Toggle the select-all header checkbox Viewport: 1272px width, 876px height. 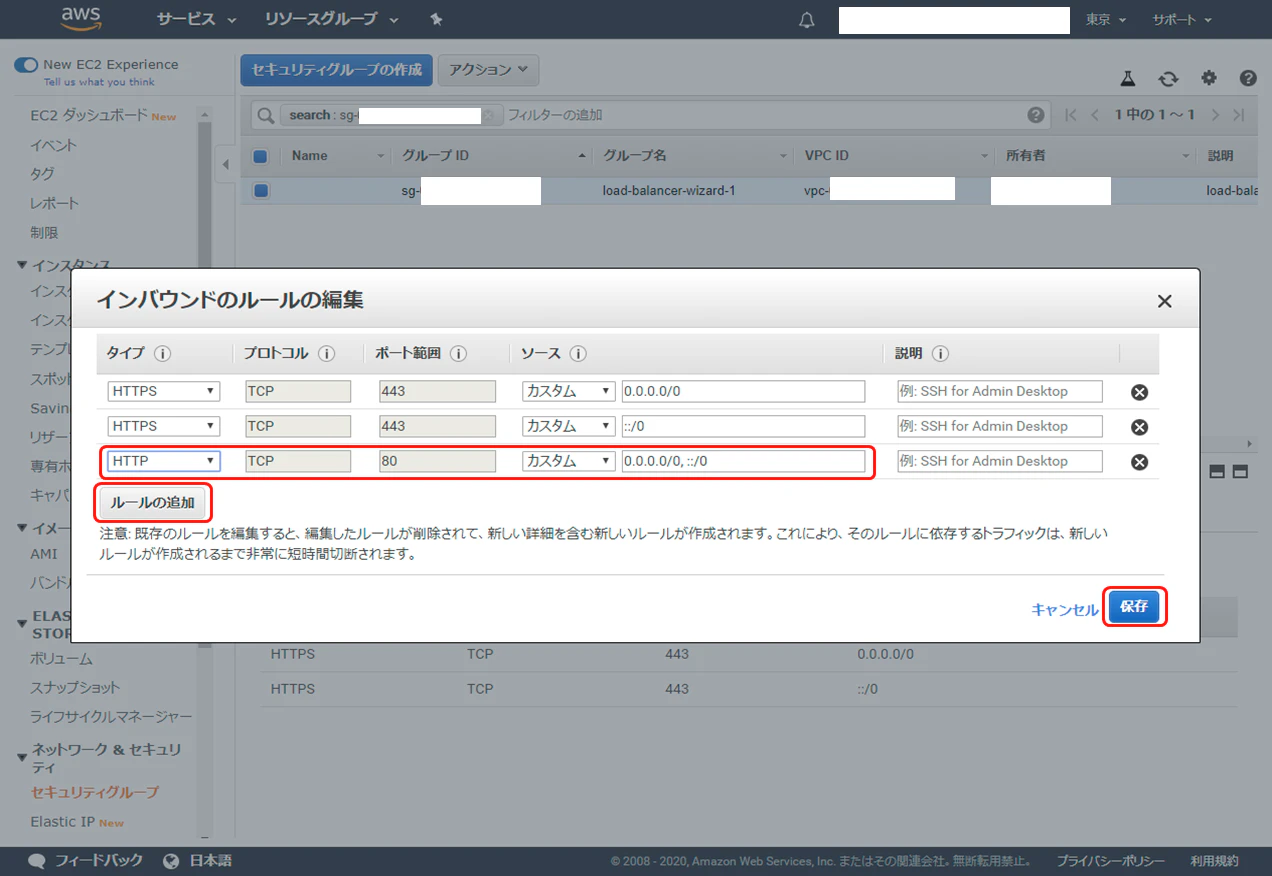260,156
